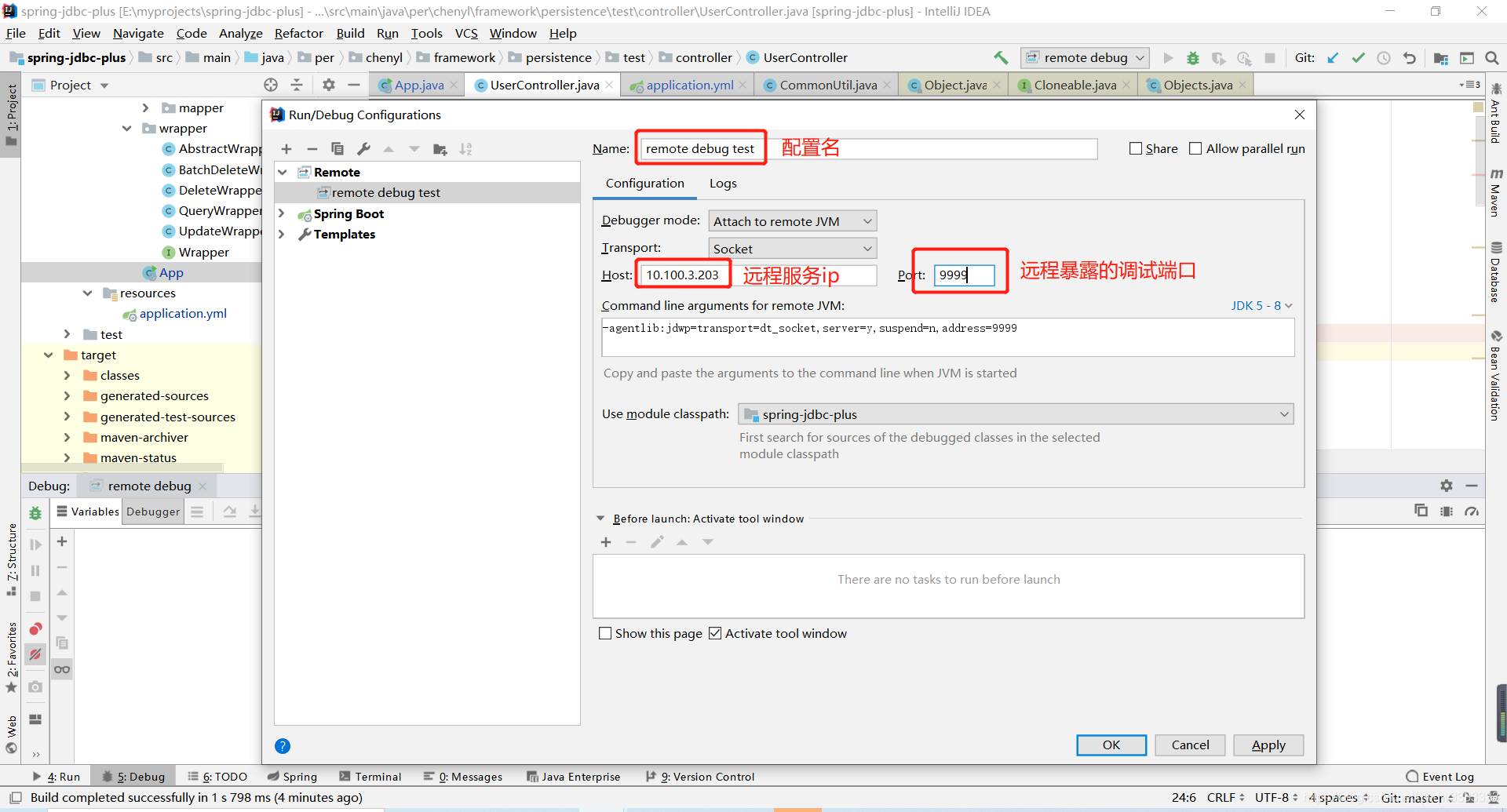Click the Cancel button
Viewport: 1507px width, 812px height.
click(1190, 745)
